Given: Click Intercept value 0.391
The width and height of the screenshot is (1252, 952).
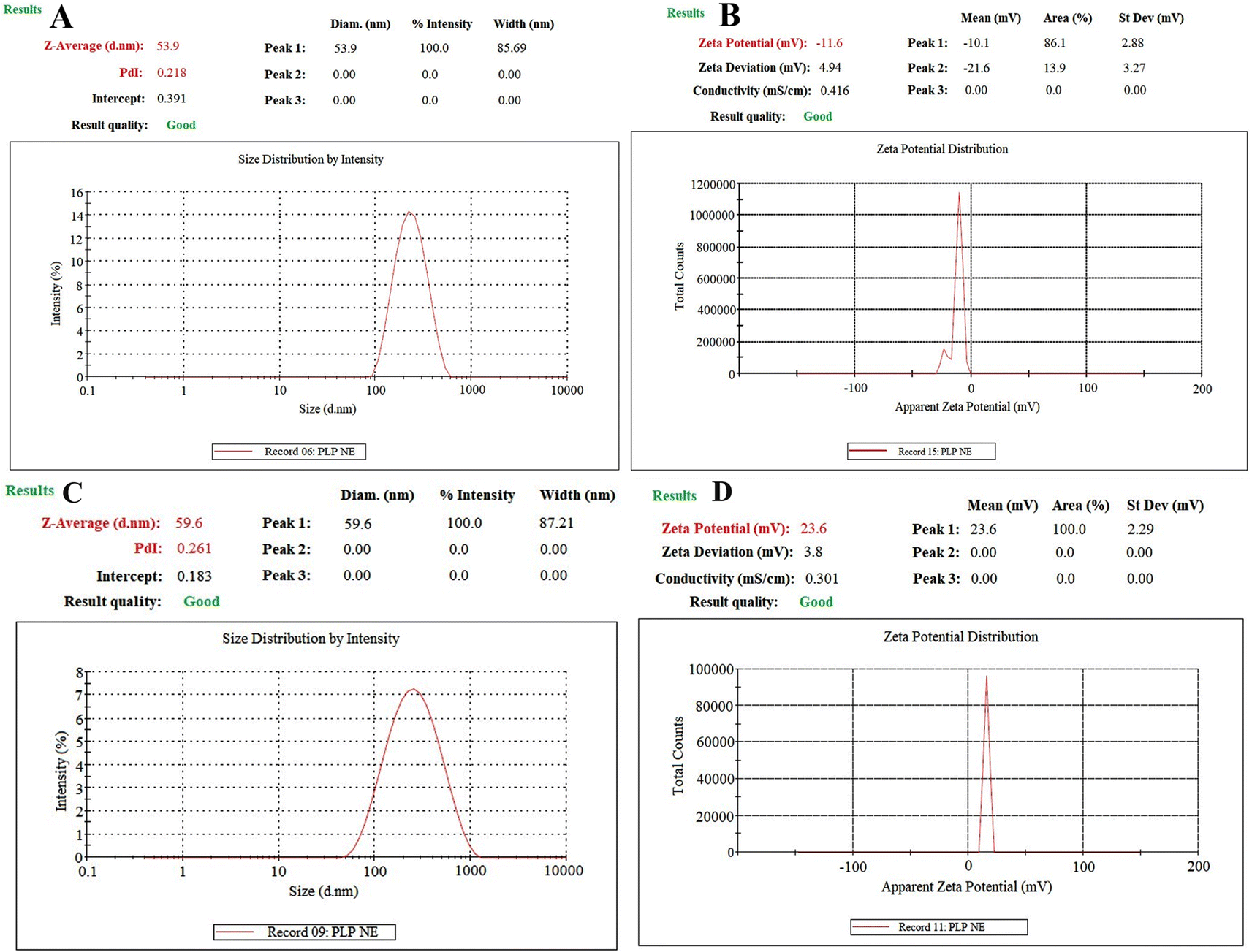Looking at the screenshot, I should click(x=172, y=98).
